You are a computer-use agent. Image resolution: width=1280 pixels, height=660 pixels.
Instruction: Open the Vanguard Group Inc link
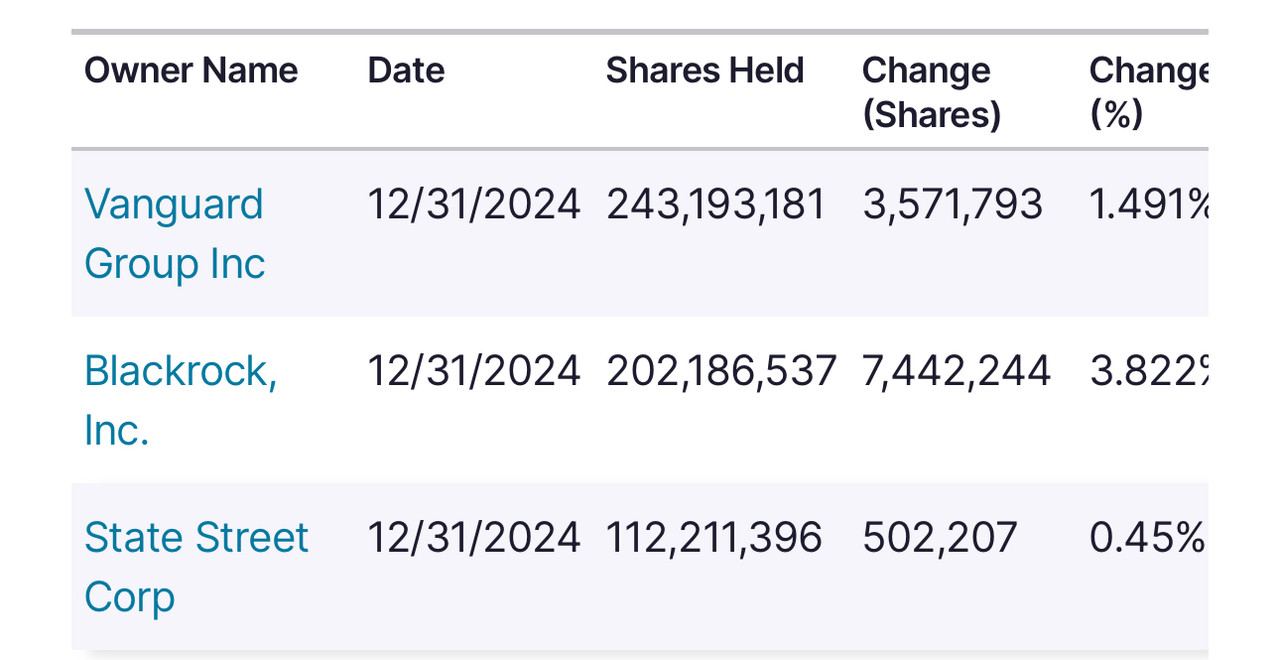(x=174, y=233)
